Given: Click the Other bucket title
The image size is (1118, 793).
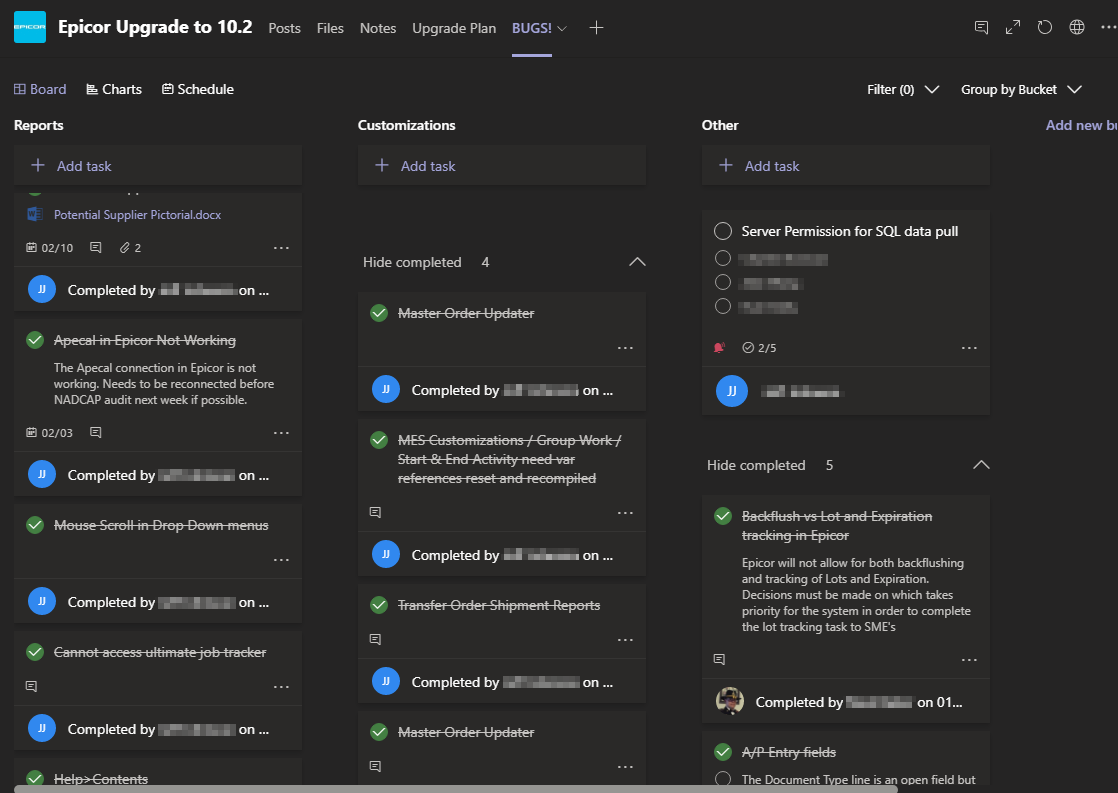Looking at the screenshot, I should pyautogui.click(x=719, y=125).
